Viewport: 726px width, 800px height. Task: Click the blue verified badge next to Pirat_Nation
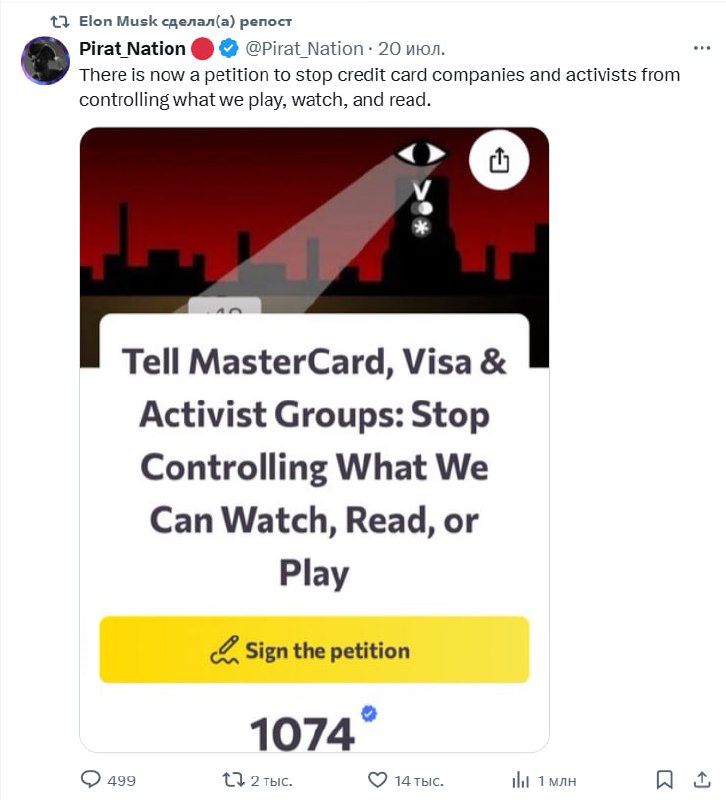point(229,48)
